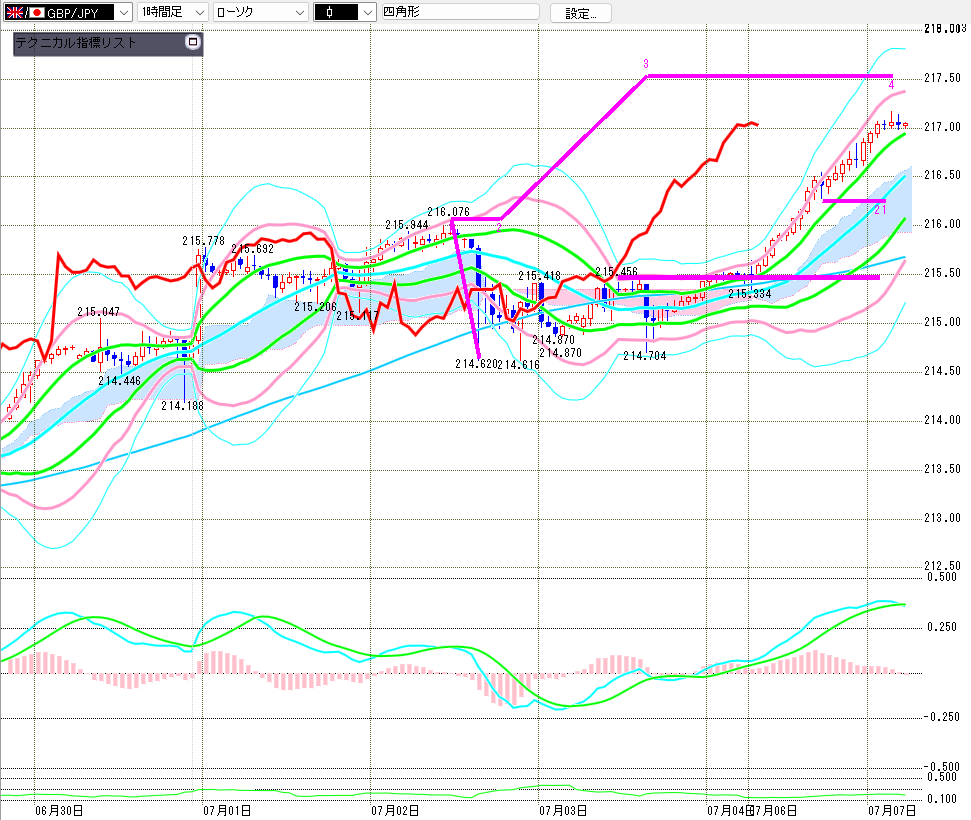Open the 1時間足 timeframe dropdown
The image size is (971, 820).
coord(172,12)
